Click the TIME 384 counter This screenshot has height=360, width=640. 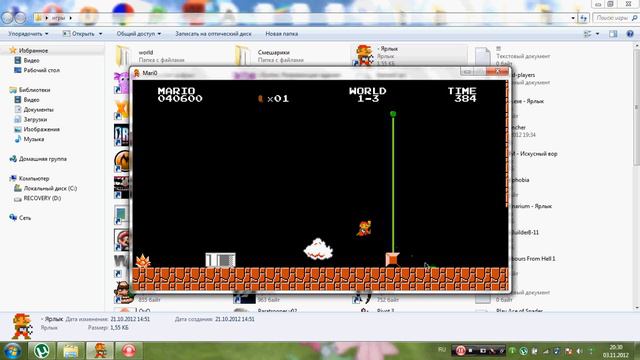coord(462,95)
